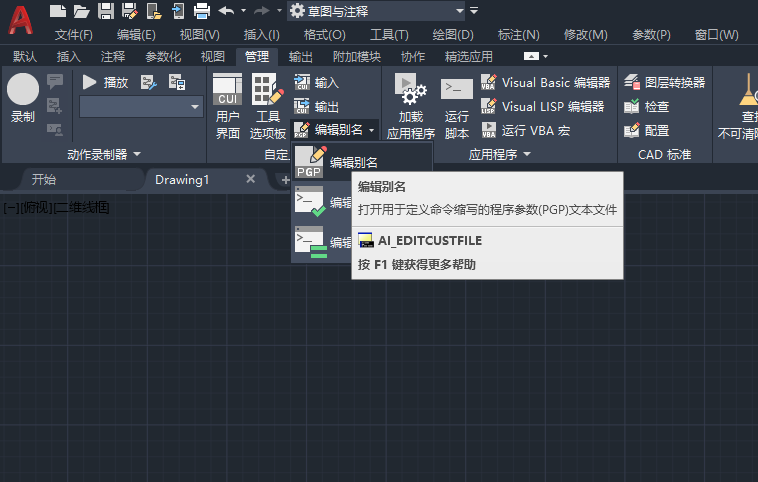Open the File (文件) menu
The height and width of the screenshot is (482, 758).
(73, 35)
